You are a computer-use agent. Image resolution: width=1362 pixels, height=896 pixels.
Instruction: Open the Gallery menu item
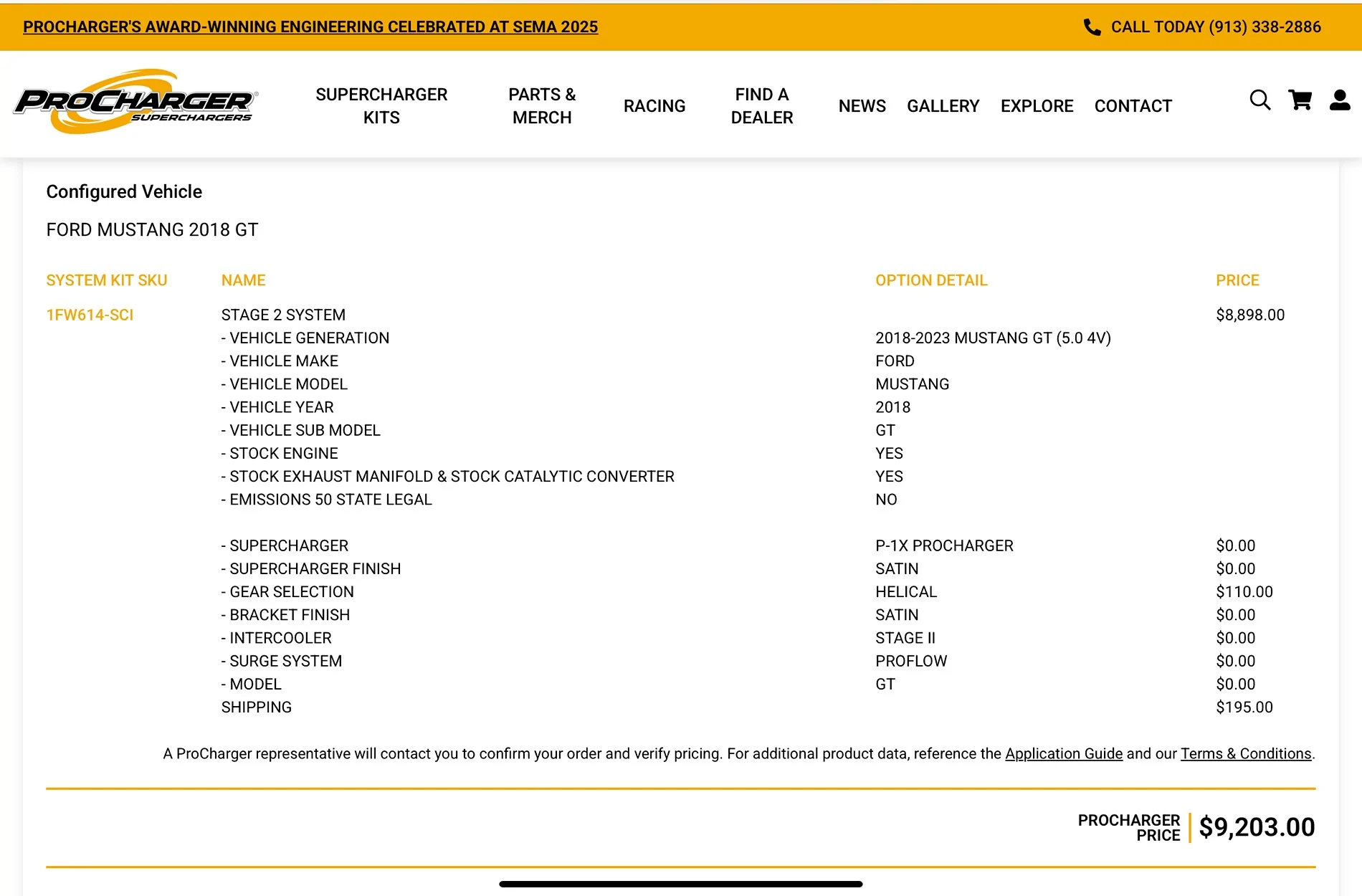(943, 106)
